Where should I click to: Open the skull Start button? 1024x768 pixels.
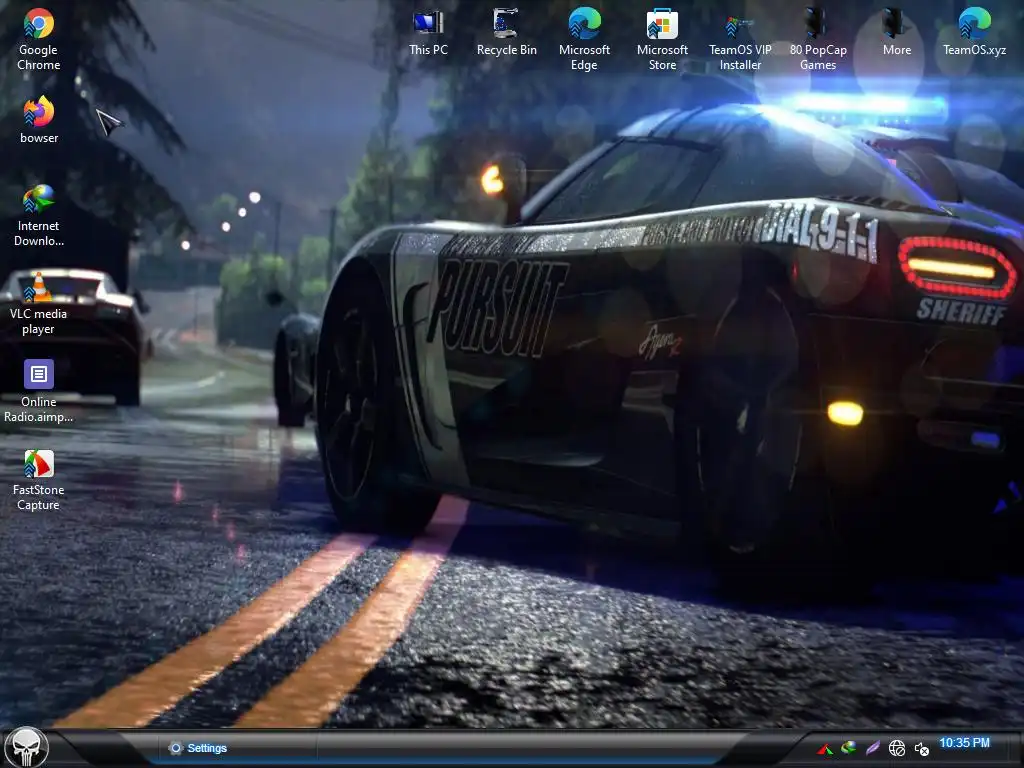[x=26, y=748]
